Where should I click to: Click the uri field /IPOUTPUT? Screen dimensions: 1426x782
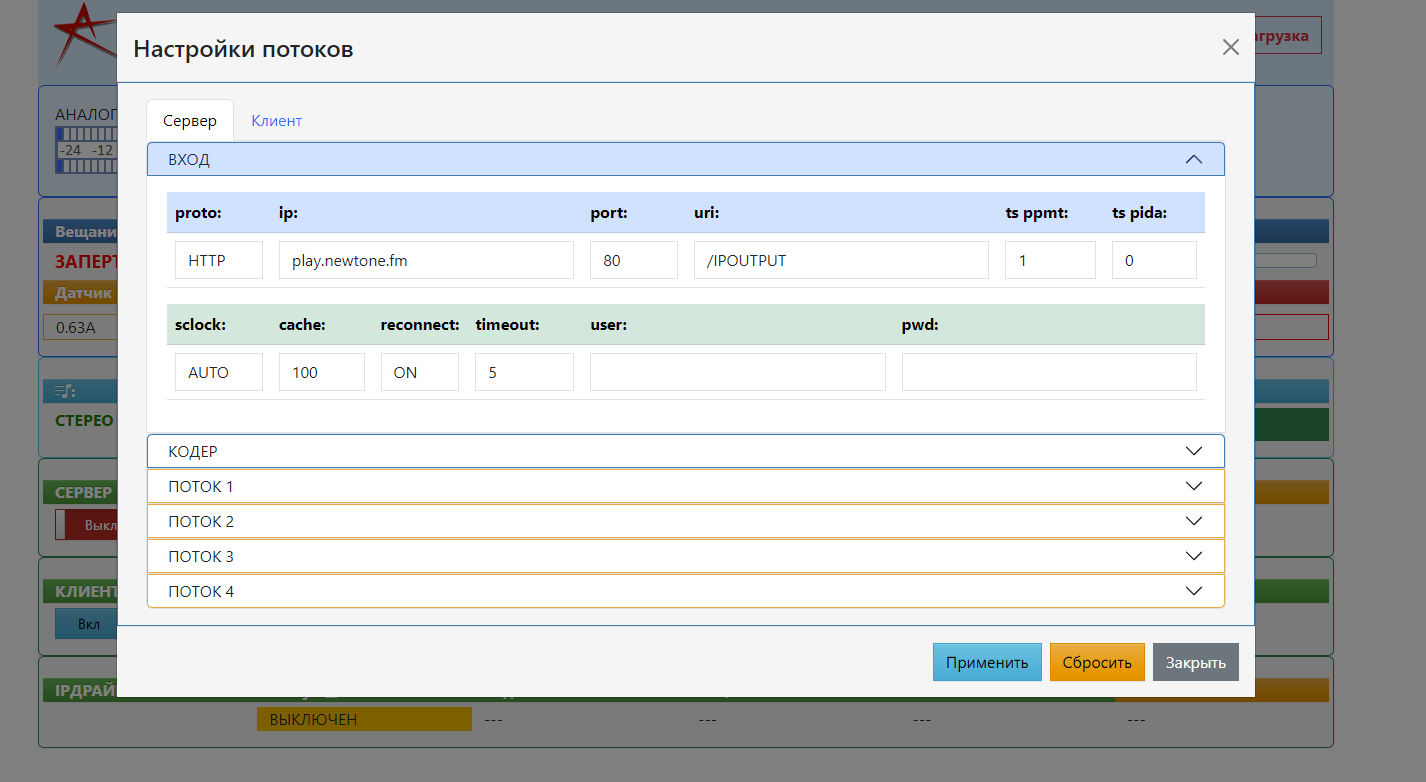840,260
